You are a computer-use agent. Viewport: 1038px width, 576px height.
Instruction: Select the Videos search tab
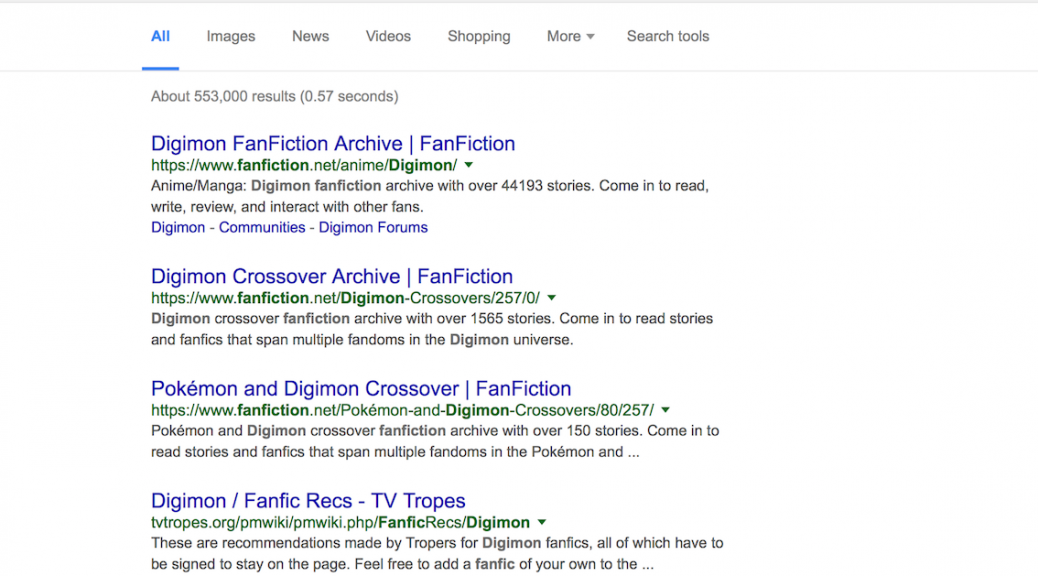click(388, 36)
